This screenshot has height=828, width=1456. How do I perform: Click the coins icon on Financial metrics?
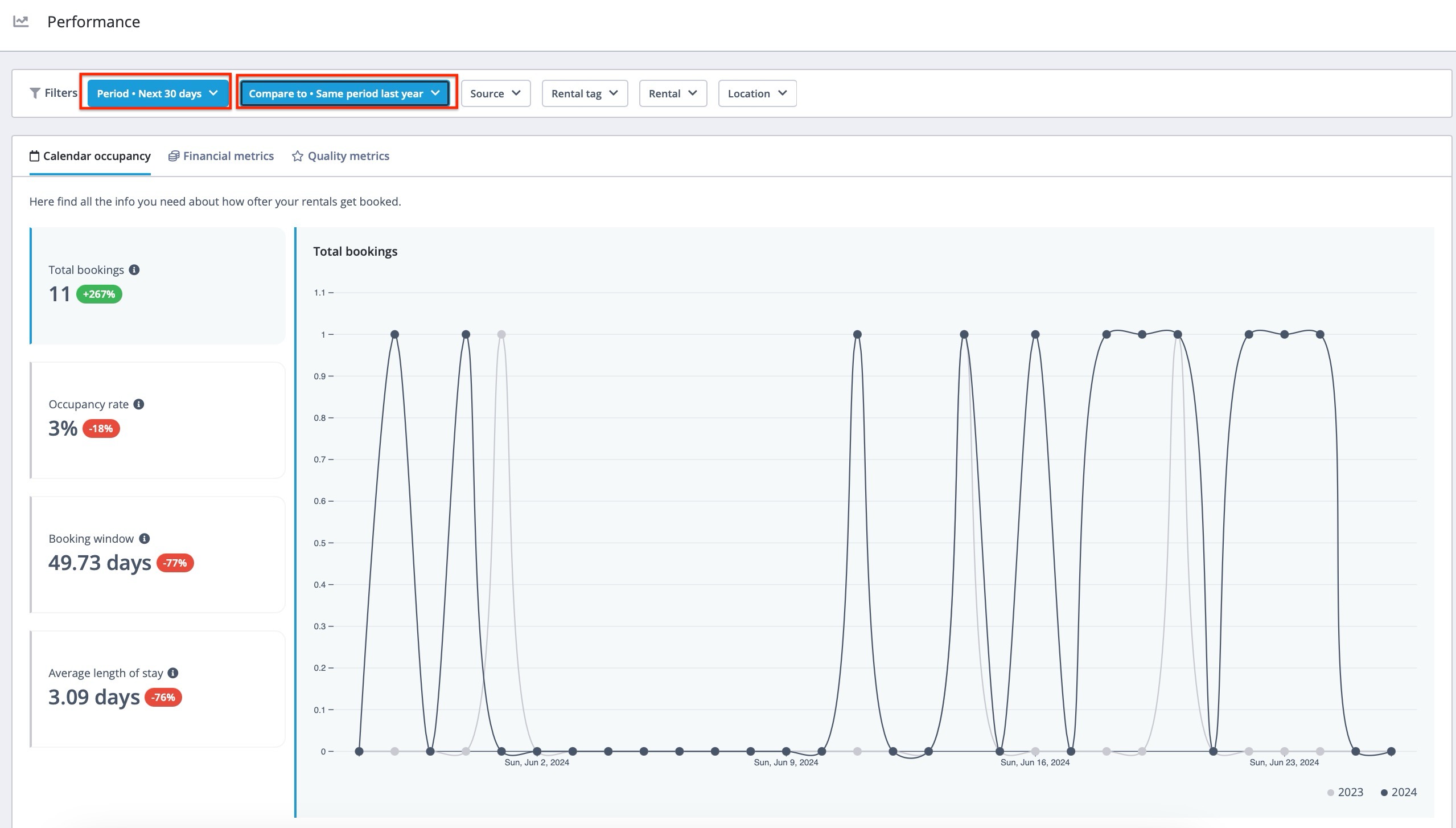point(174,156)
